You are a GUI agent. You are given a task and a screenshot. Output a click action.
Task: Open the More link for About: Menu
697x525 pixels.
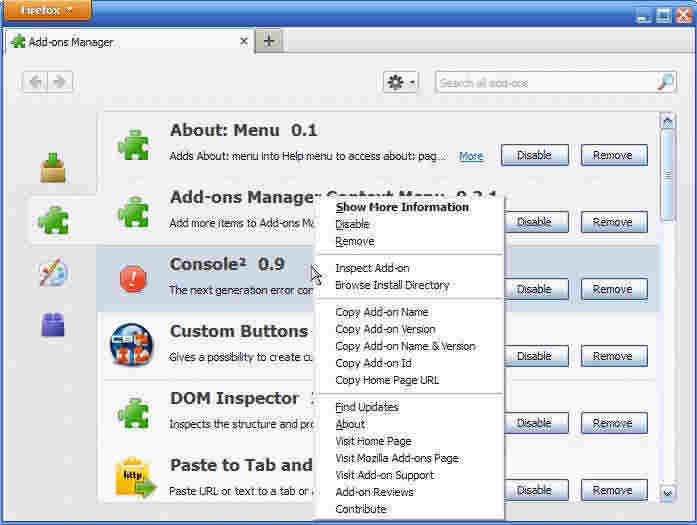click(x=471, y=156)
